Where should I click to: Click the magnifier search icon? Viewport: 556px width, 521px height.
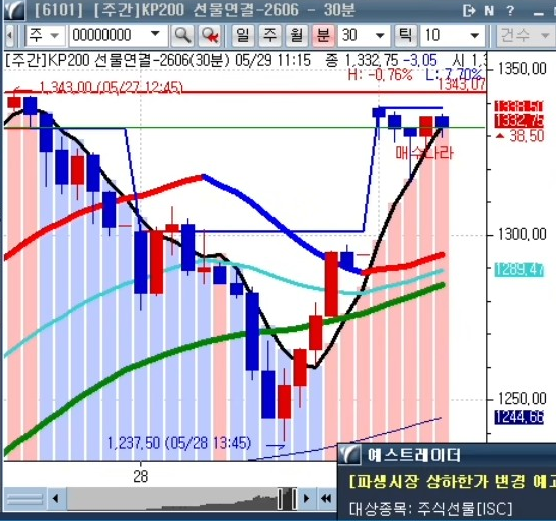click(182, 35)
